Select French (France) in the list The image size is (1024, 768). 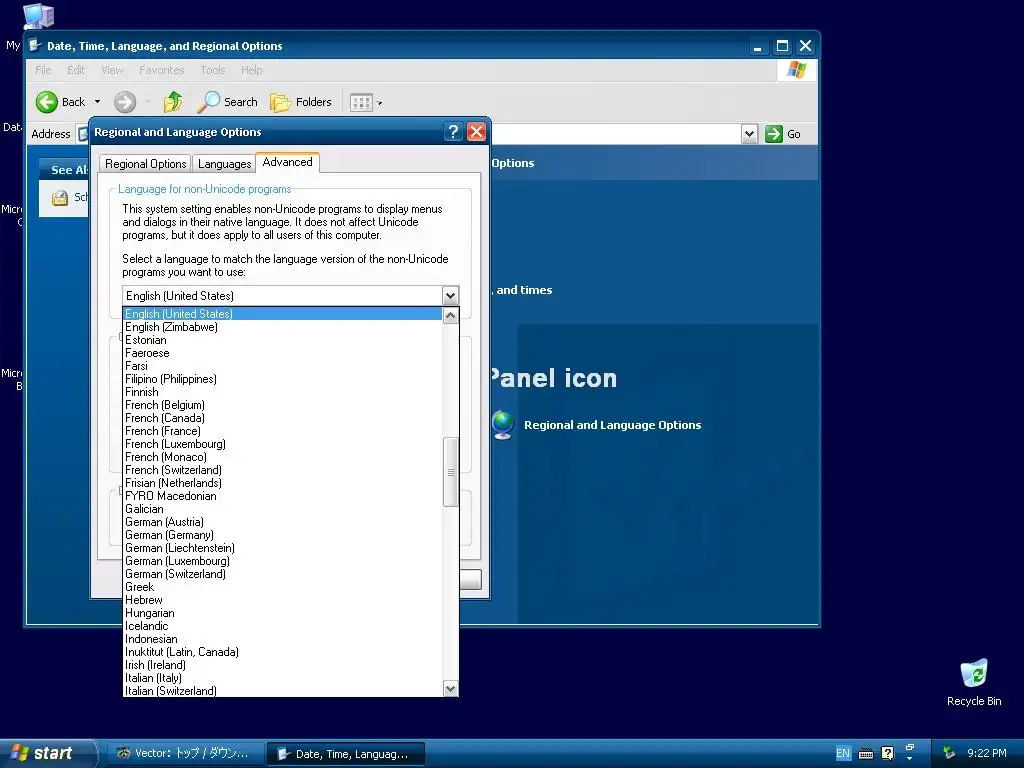click(x=283, y=431)
